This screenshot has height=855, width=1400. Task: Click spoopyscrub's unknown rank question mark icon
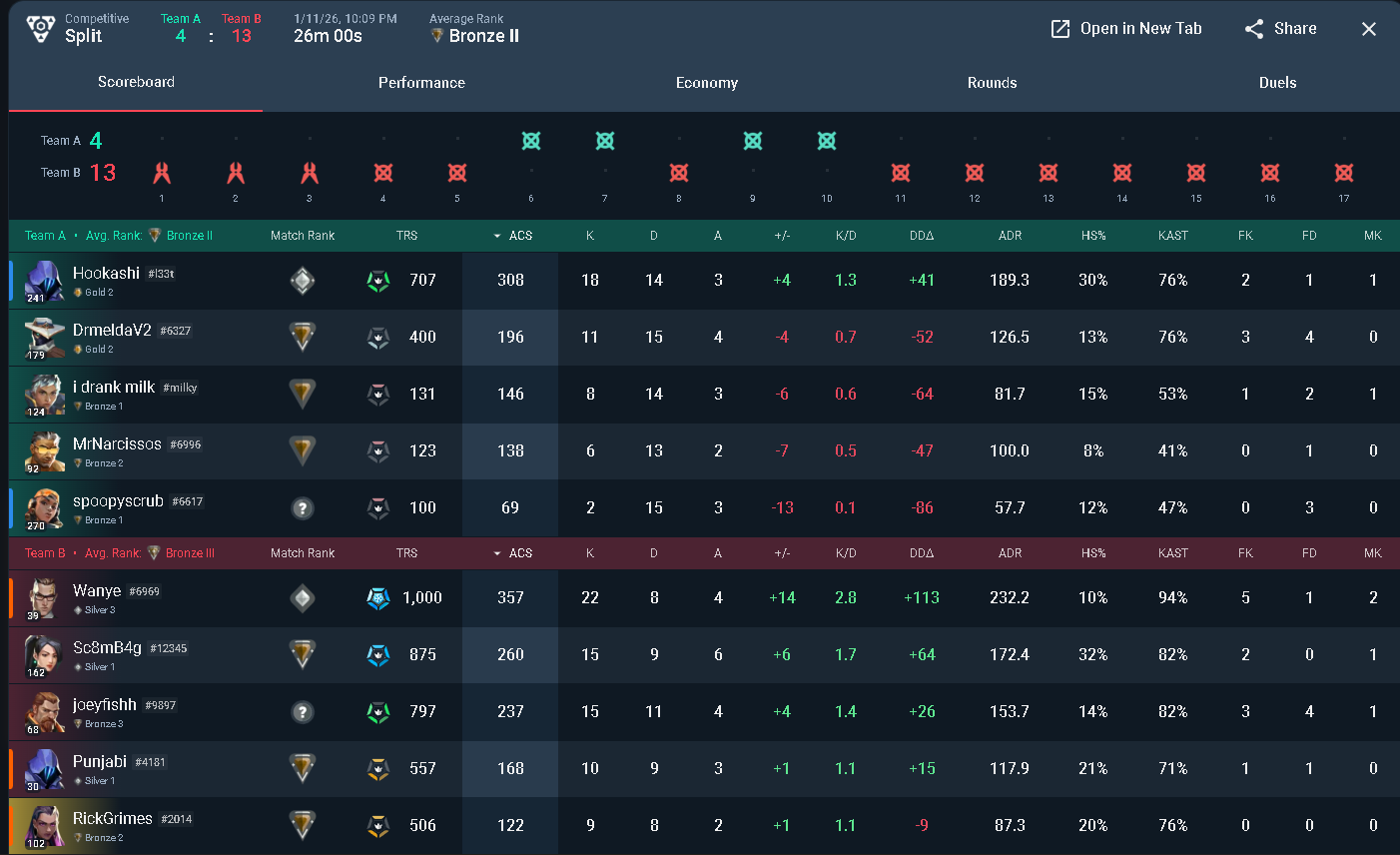pos(303,508)
